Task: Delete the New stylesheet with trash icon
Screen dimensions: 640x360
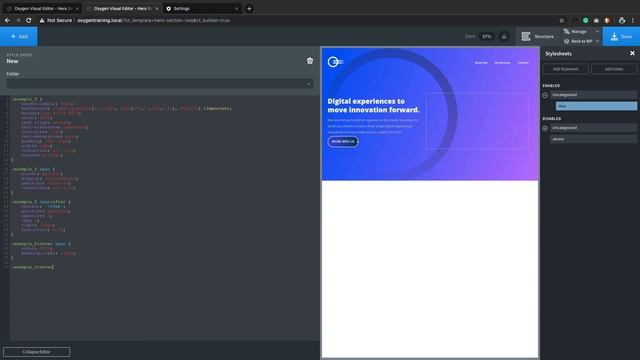Action: pyautogui.click(x=310, y=61)
